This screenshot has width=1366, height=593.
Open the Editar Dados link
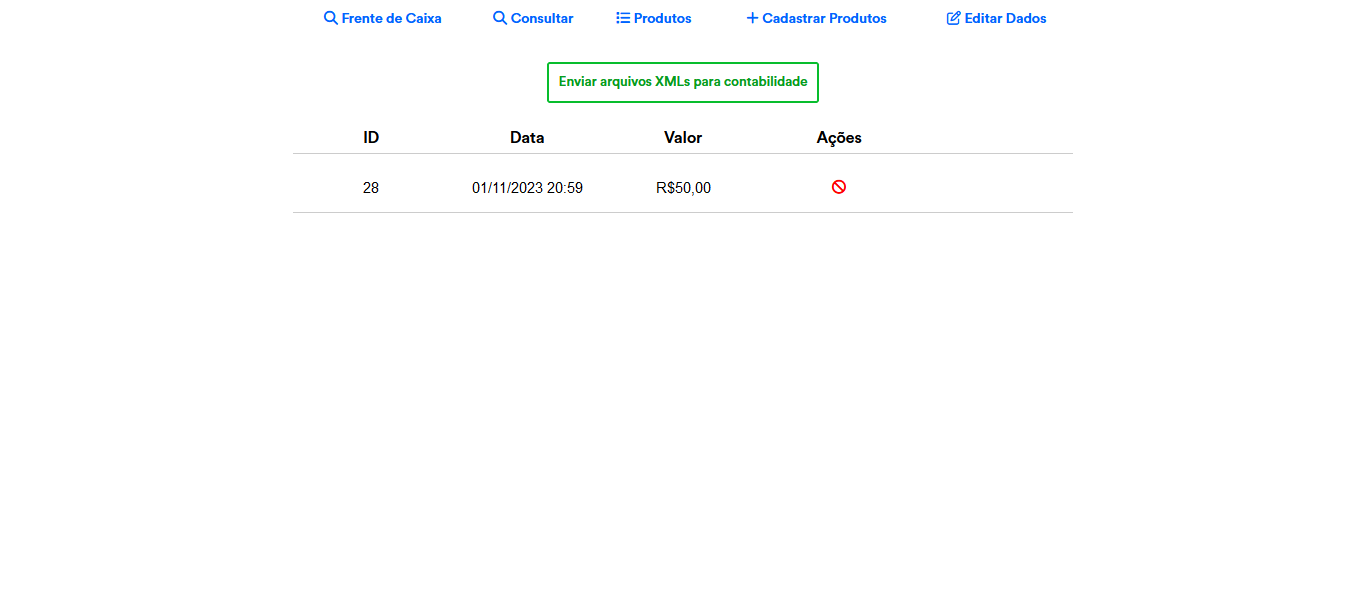tap(1005, 18)
